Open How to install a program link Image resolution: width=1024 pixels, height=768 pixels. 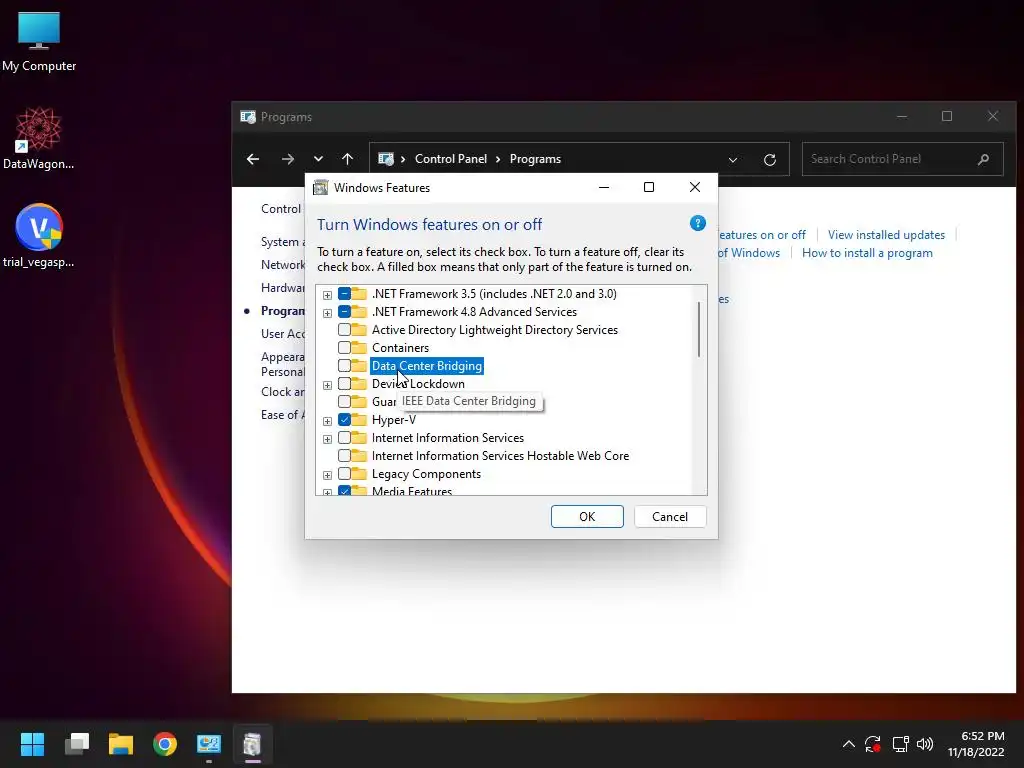click(867, 253)
